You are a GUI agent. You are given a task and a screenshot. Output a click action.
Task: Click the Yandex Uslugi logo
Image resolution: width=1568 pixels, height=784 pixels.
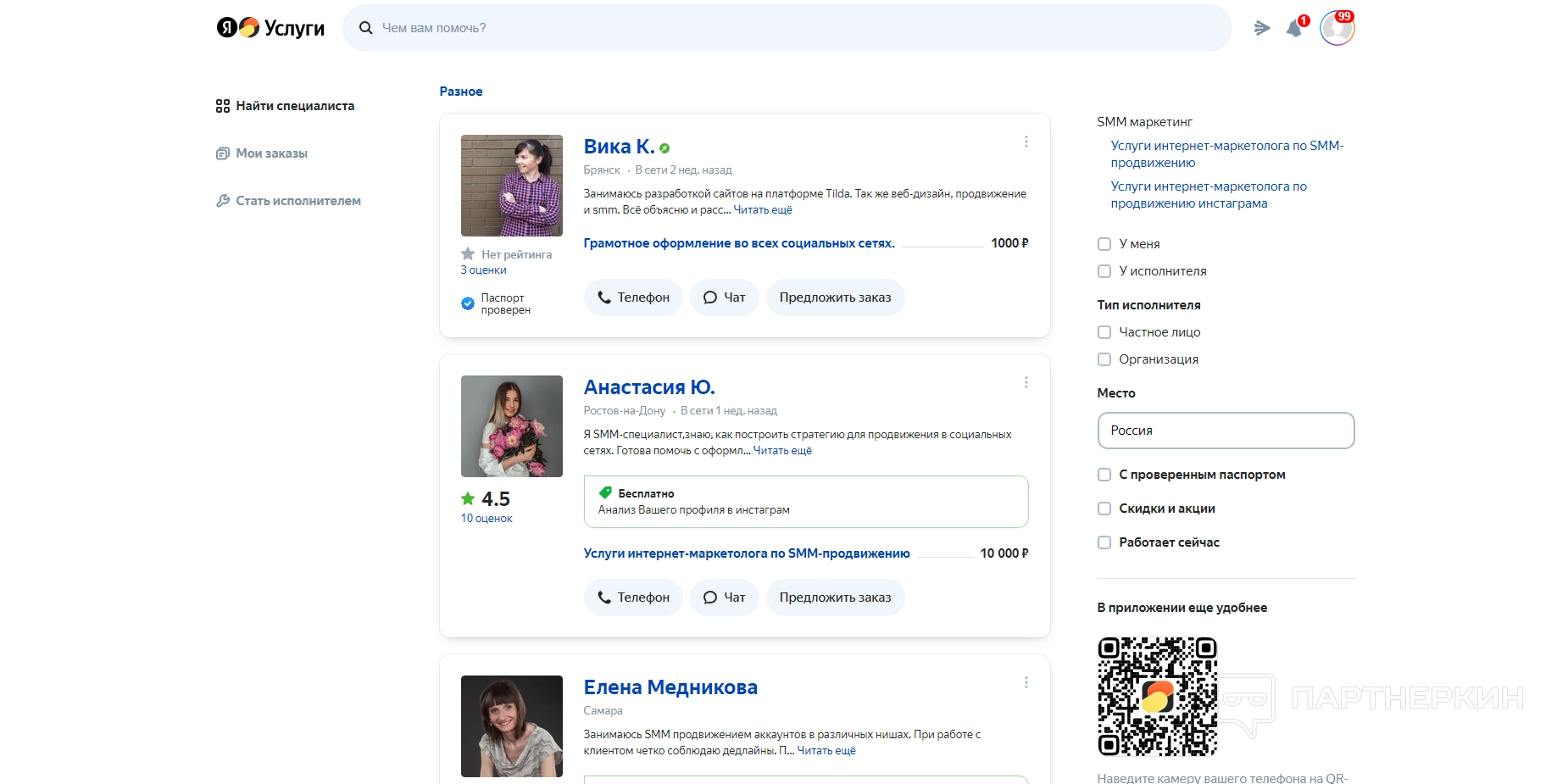pyautogui.click(x=270, y=28)
